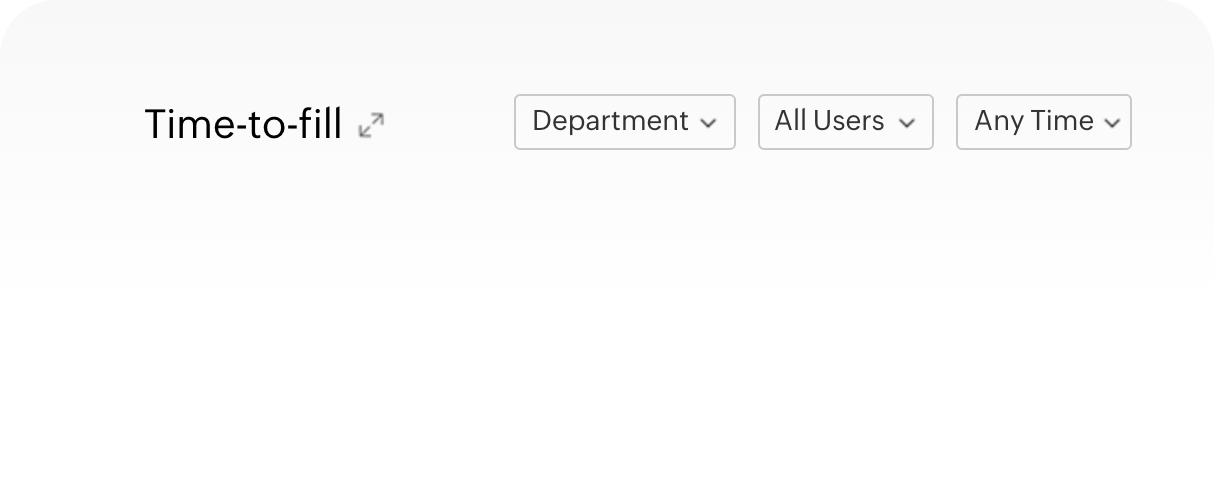Maximize the Time-to-fill chart using the expand arrows
1214x494 pixels.
click(x=371, y=125)
